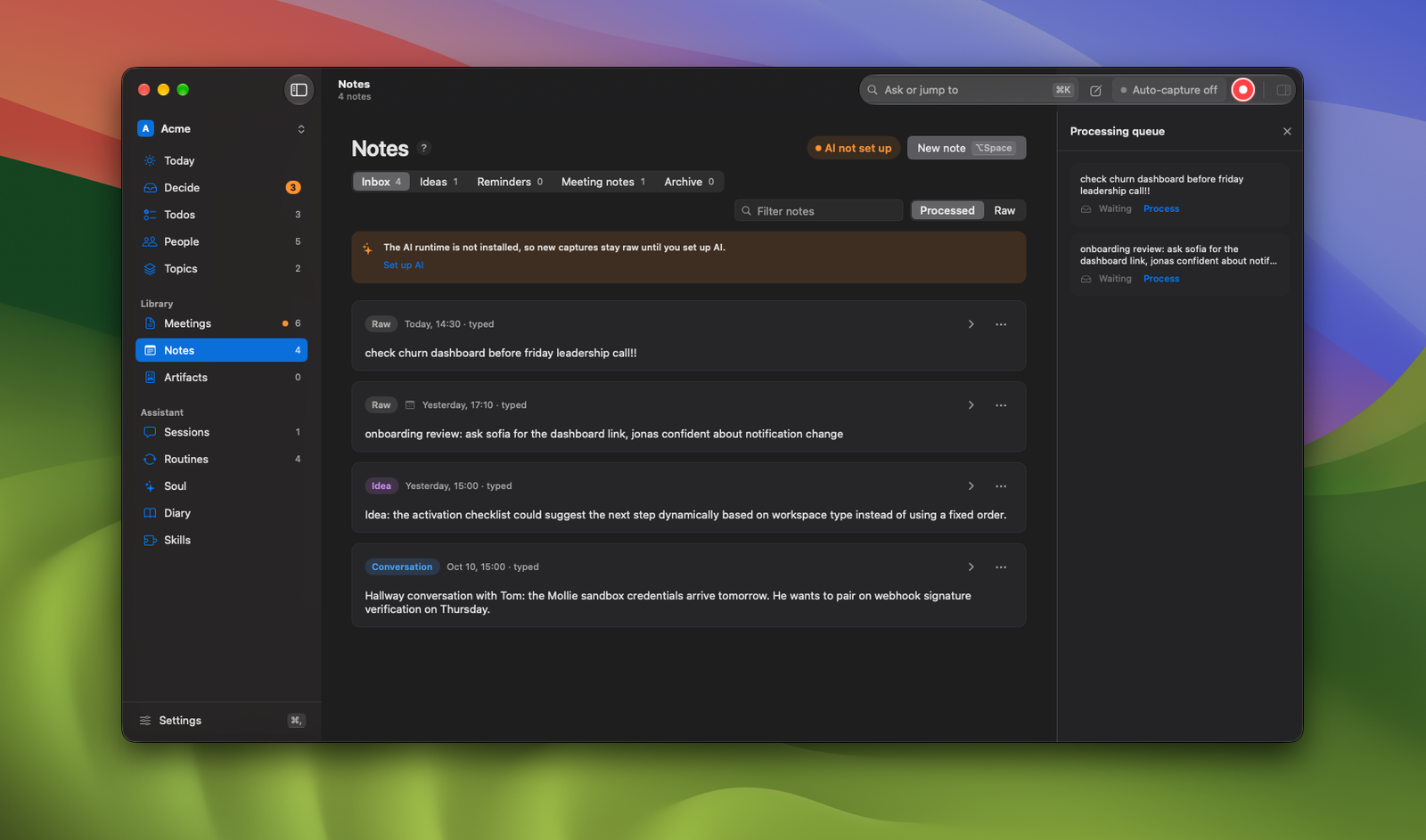1426x840 pixels.
Task: Open more options for onboarding review note
Action: [x=1001, y=405]
